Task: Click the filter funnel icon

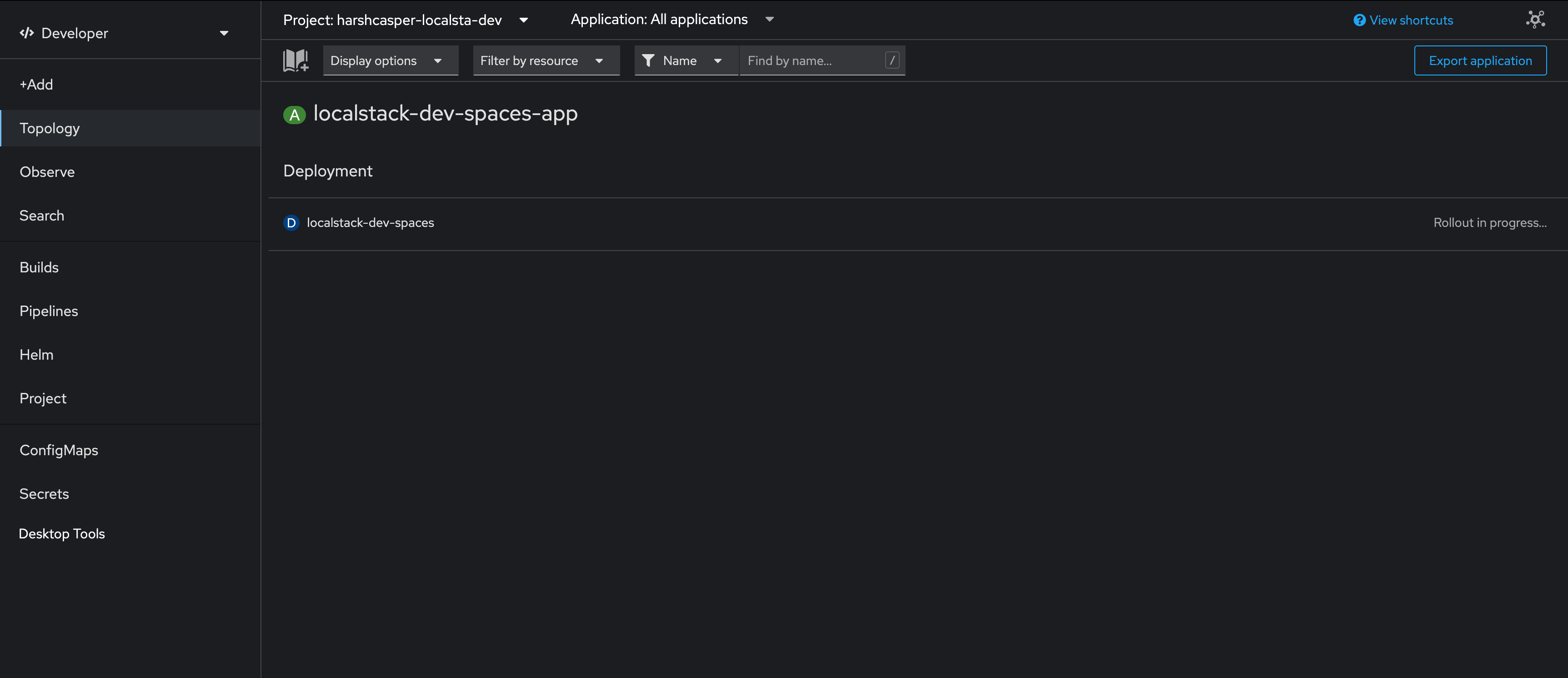Action: [x=648, y=60]
